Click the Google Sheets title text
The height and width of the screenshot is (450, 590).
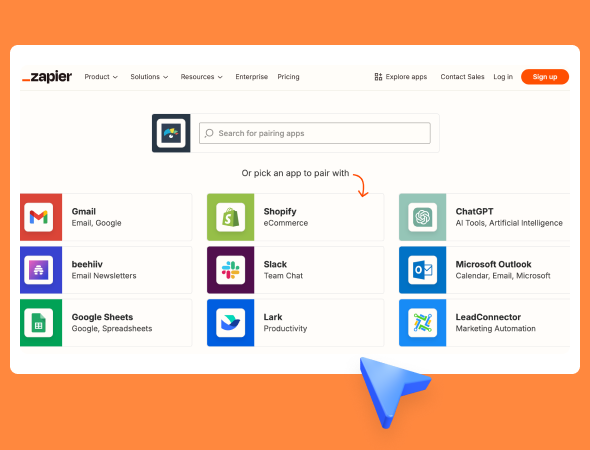pos(102,317)
